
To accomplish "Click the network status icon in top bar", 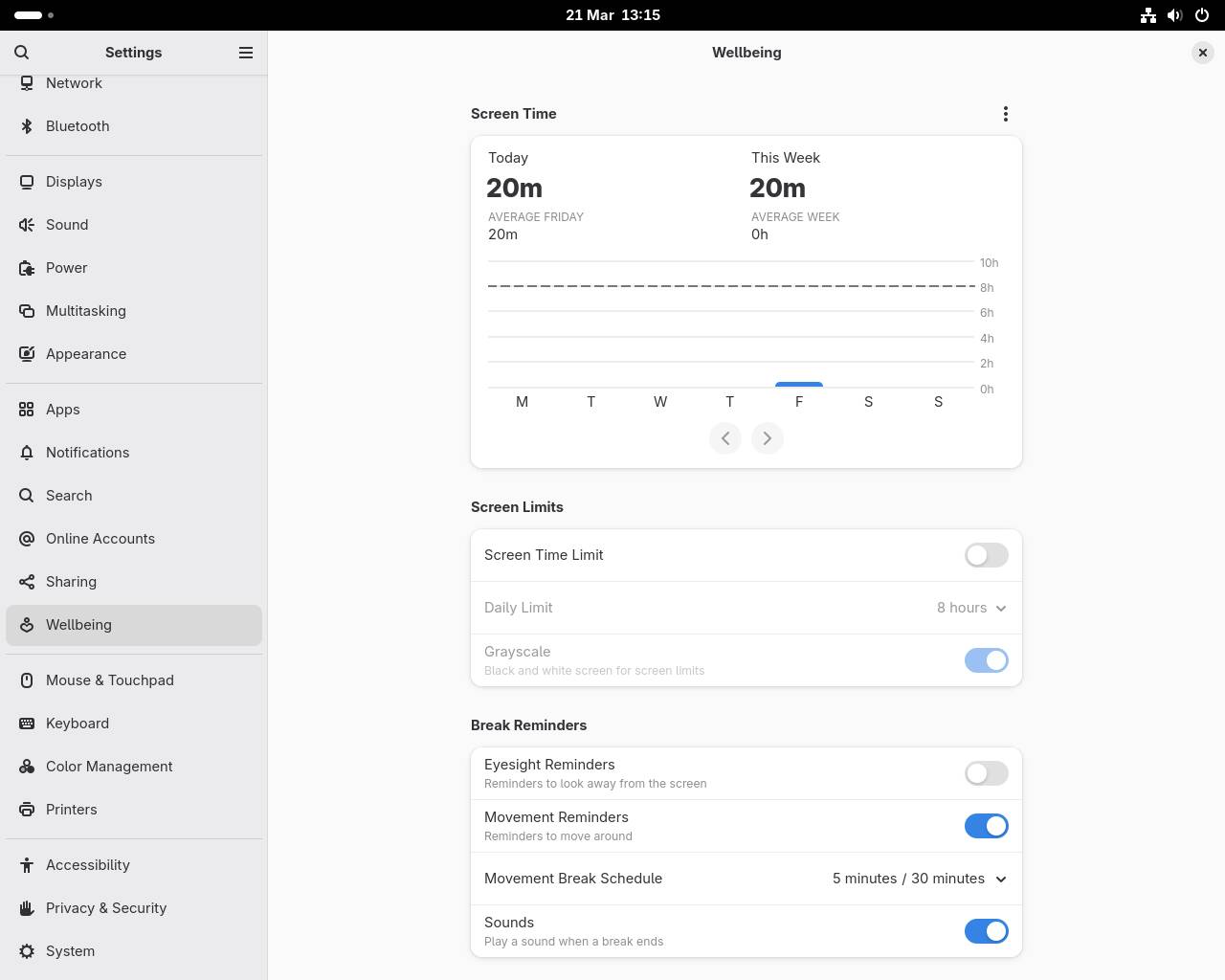I will 1148,15.
